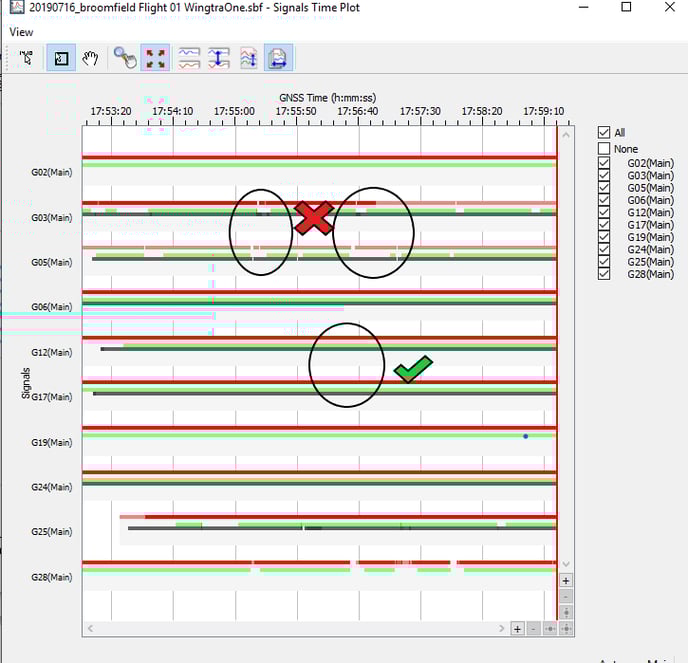The image size is (688, 663).
Task: Click vertical scrollbar down arrow
Action: coord(566,564)
